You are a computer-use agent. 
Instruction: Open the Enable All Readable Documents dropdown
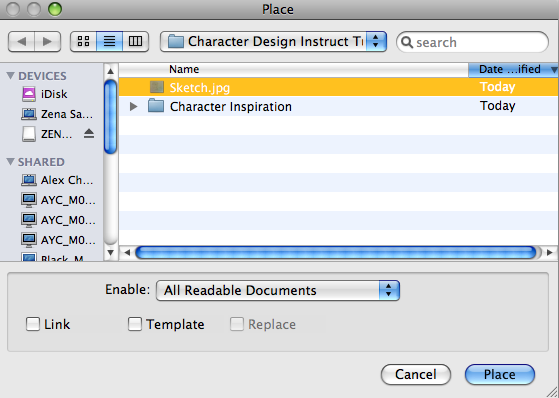278,290
